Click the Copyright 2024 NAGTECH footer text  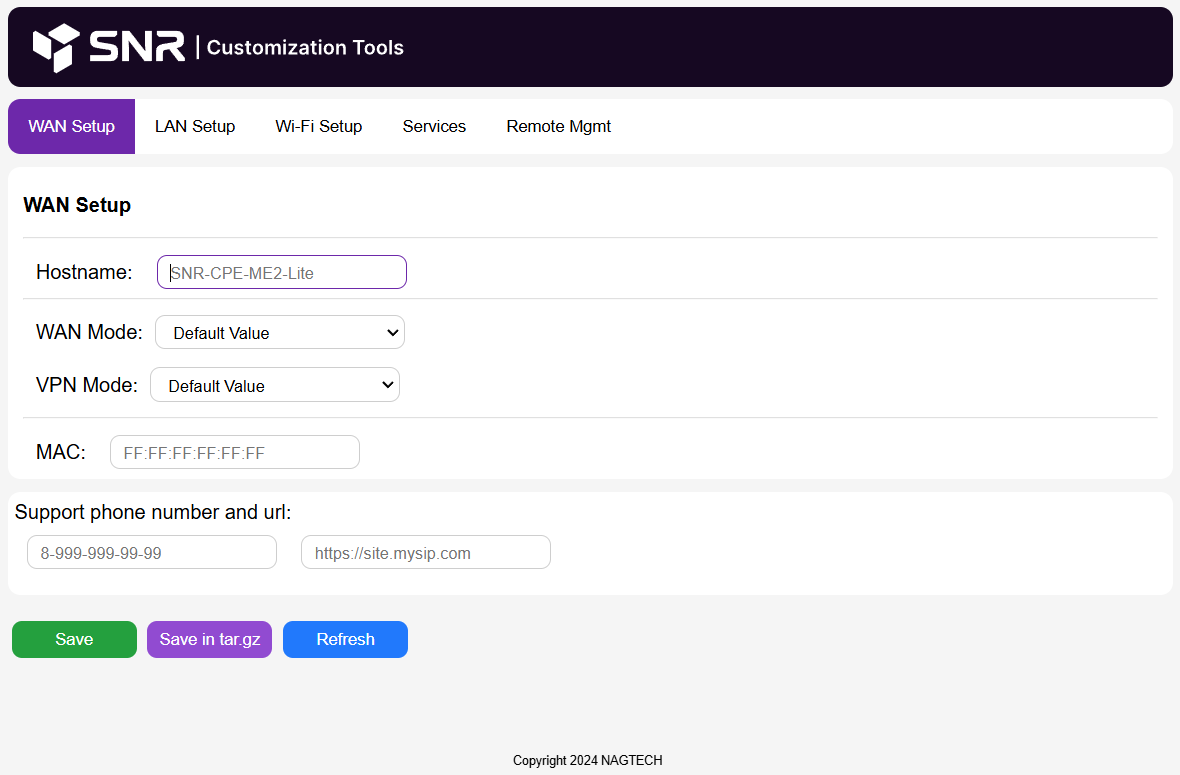588,761
